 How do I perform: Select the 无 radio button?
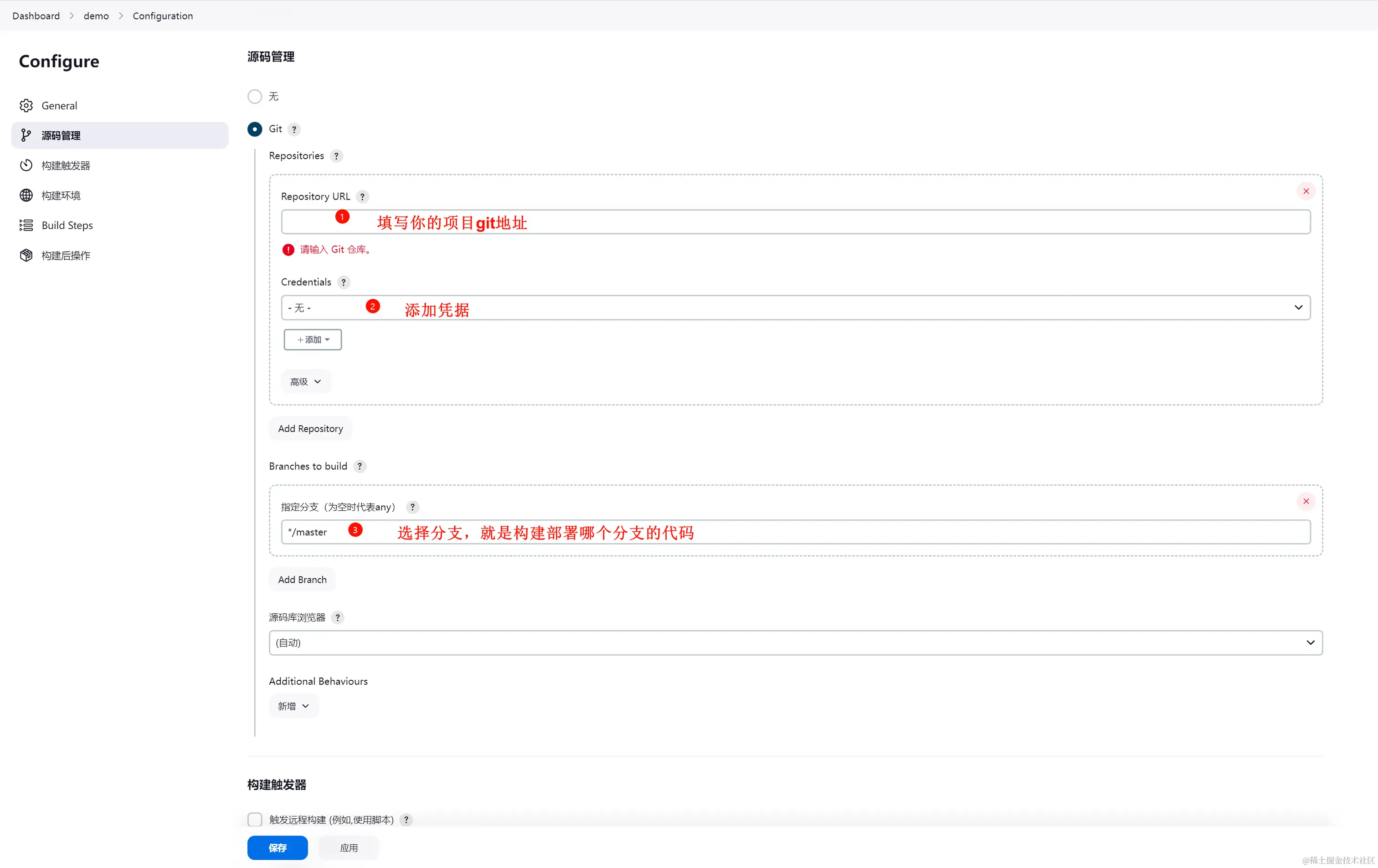255,96
